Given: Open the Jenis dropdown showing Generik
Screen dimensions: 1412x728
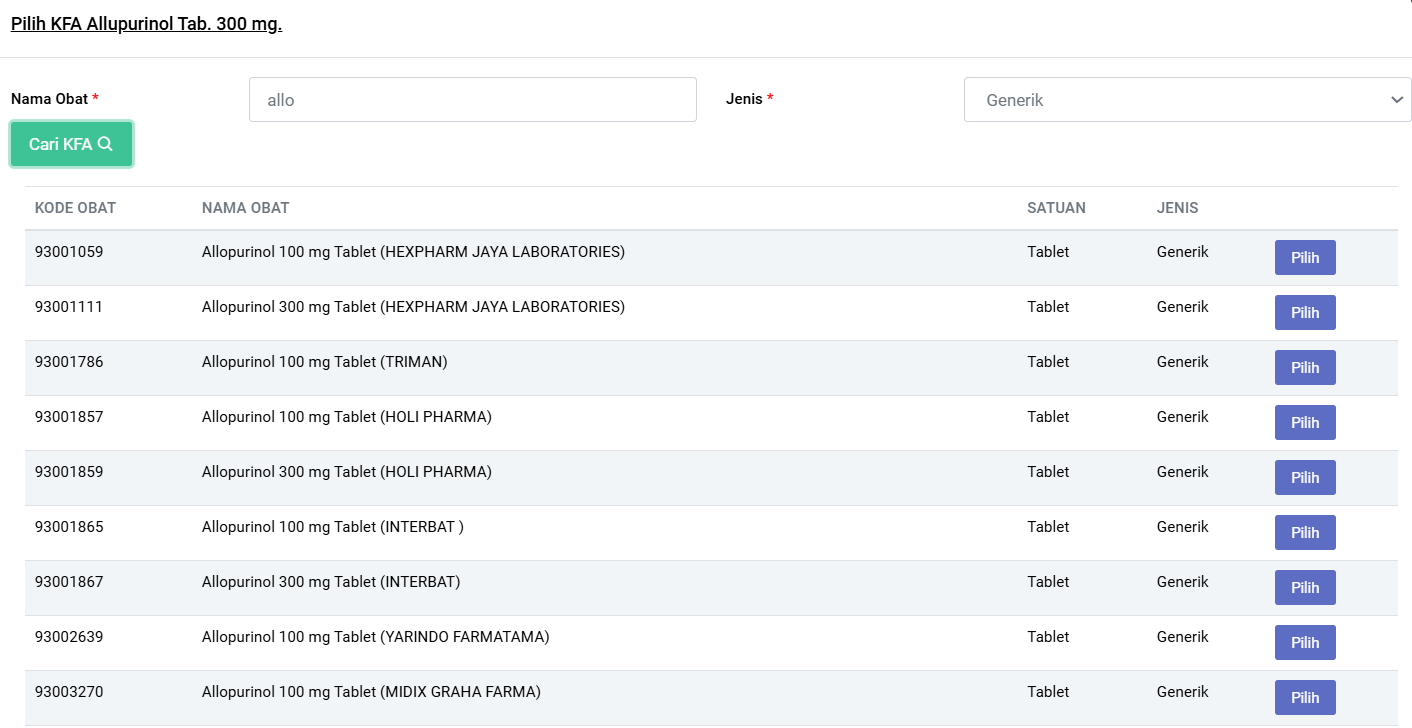Looking at the screenshot, I should point(1187,100).
